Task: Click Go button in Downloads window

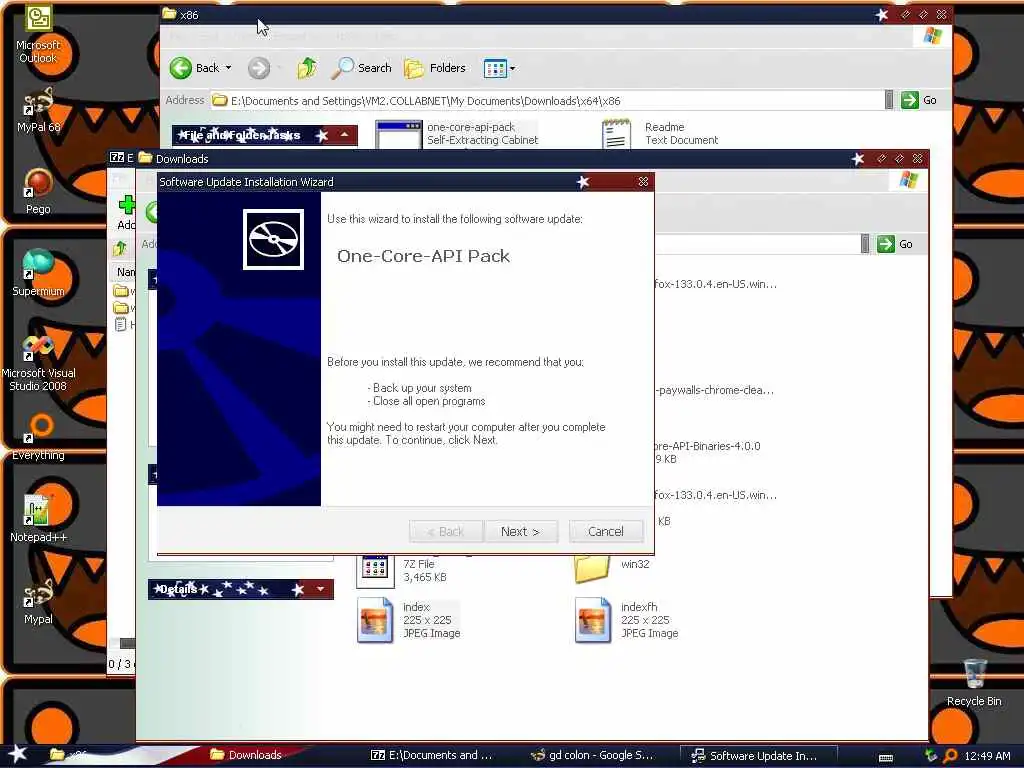Action: coord(895,244)
